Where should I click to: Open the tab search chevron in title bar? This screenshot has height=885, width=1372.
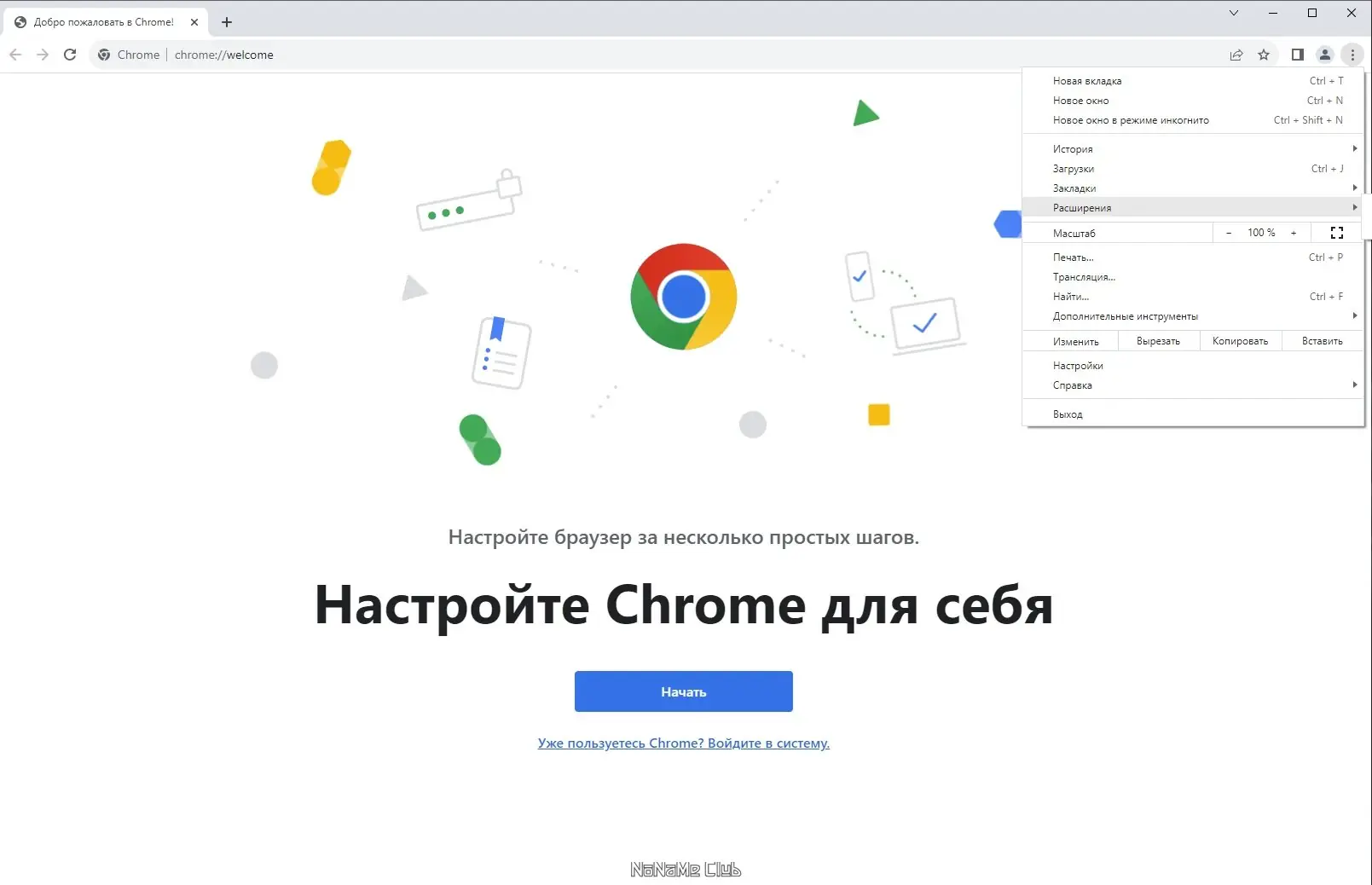tap(1234, 13)
